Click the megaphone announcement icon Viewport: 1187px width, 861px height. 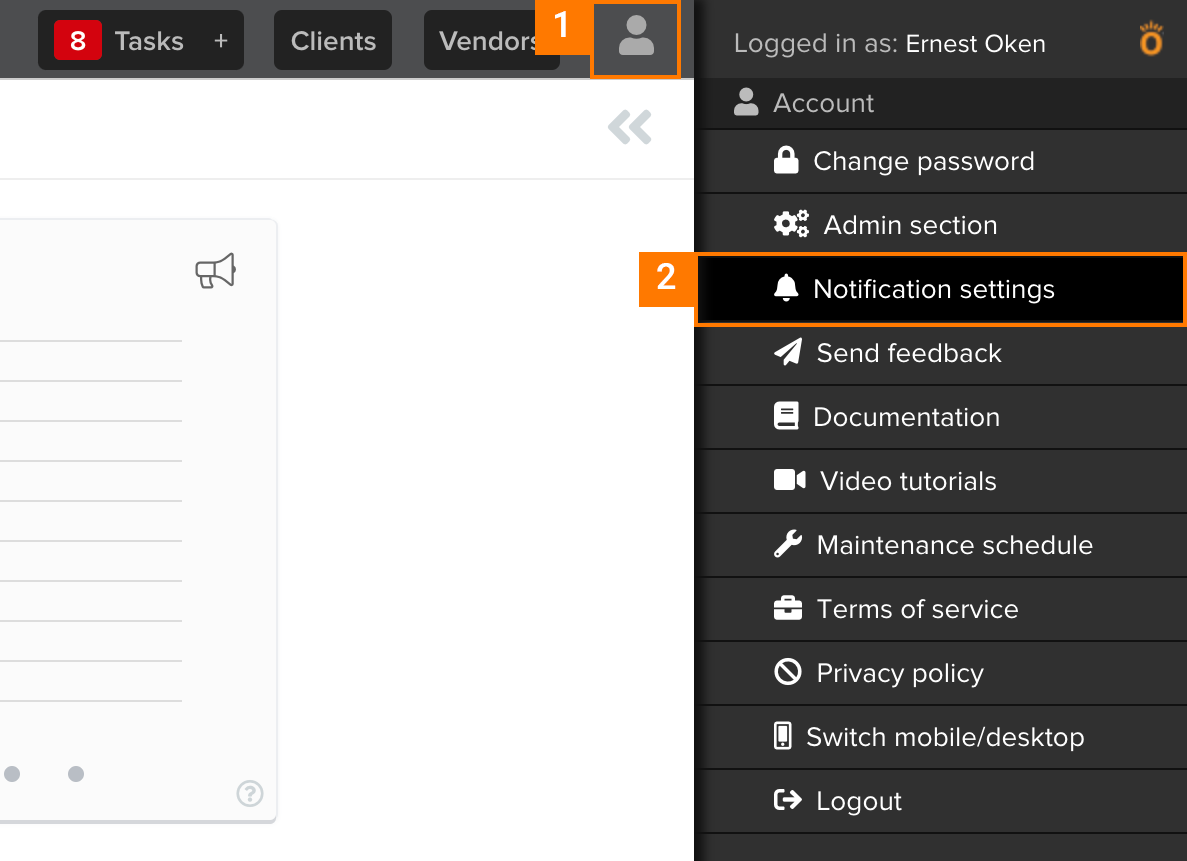[x=215, y=270]
